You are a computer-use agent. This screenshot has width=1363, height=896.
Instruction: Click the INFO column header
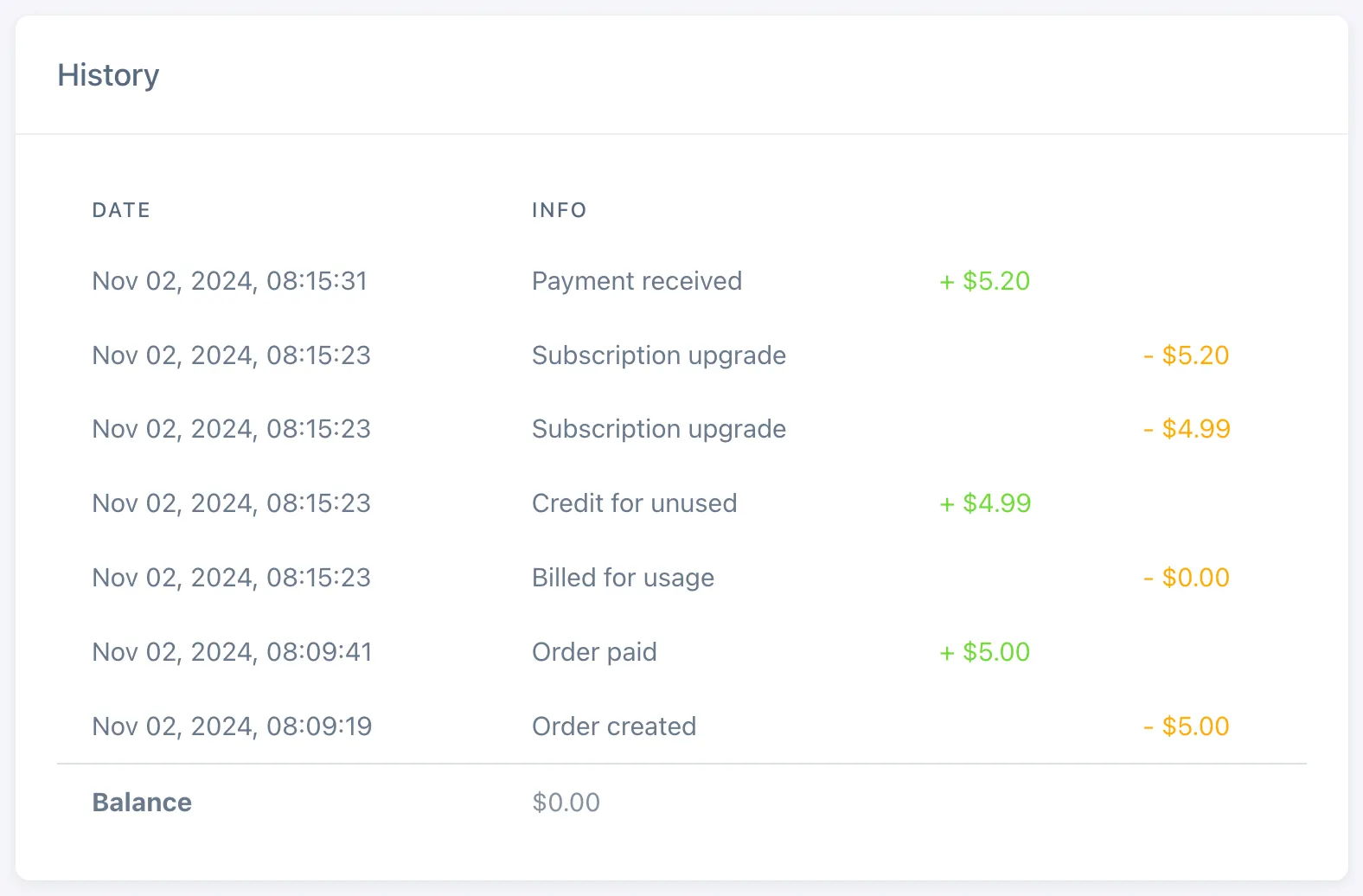click(x=559, y=210)
